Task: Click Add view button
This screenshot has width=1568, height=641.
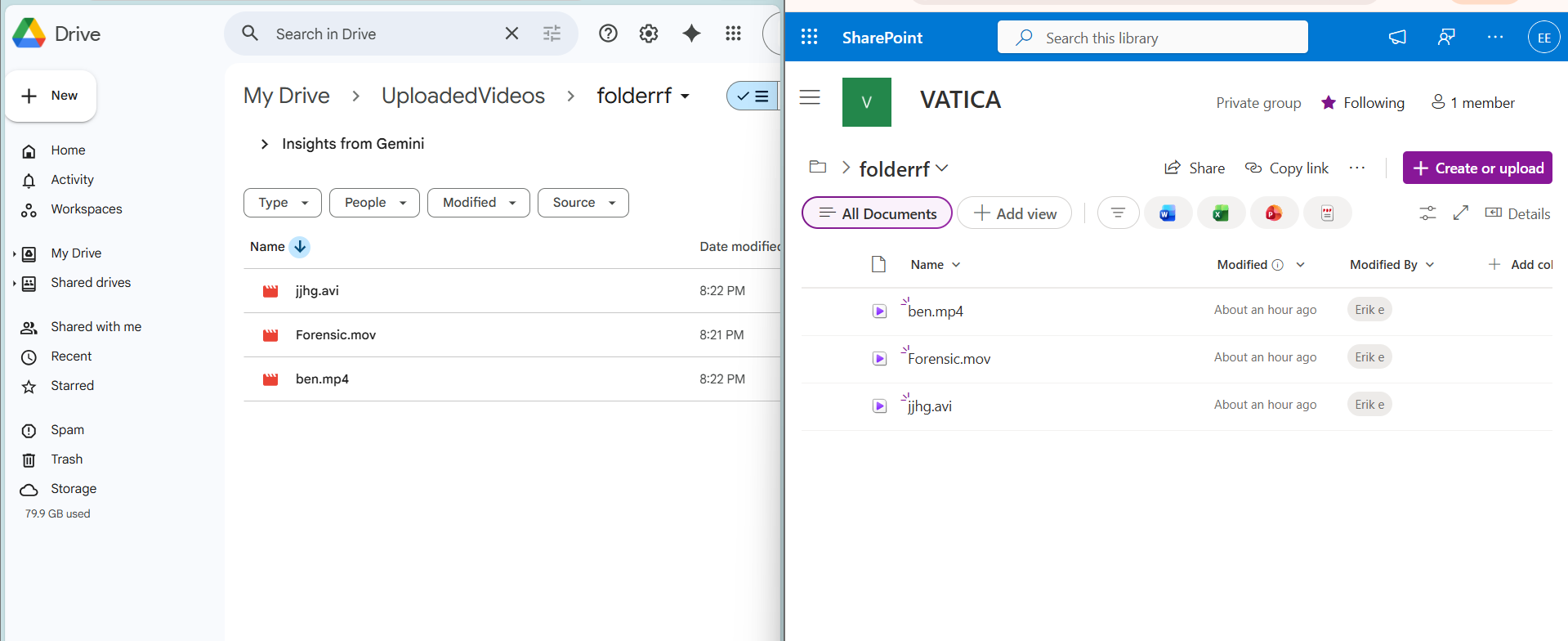Action: click(x=1014, y=213)
